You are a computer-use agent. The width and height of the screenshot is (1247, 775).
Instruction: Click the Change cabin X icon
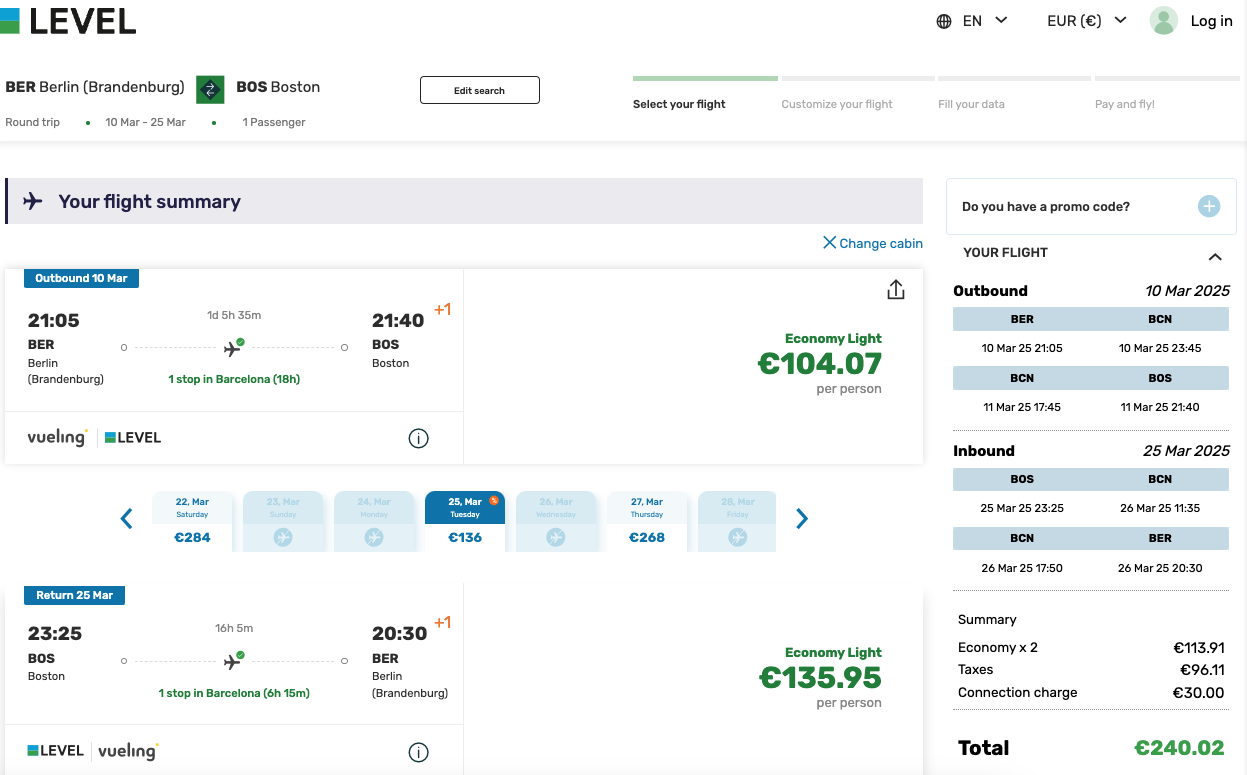pos(829,242)
